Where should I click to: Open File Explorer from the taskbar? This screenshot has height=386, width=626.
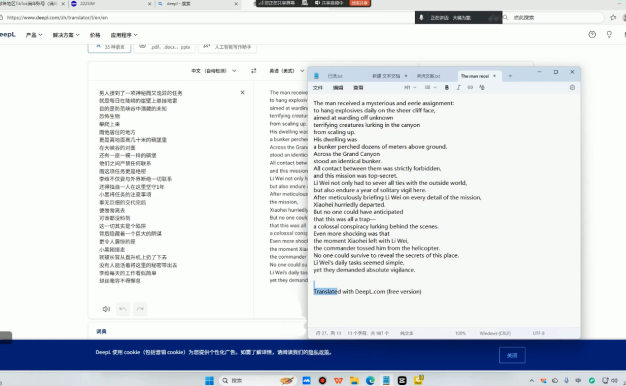[354, 380]
